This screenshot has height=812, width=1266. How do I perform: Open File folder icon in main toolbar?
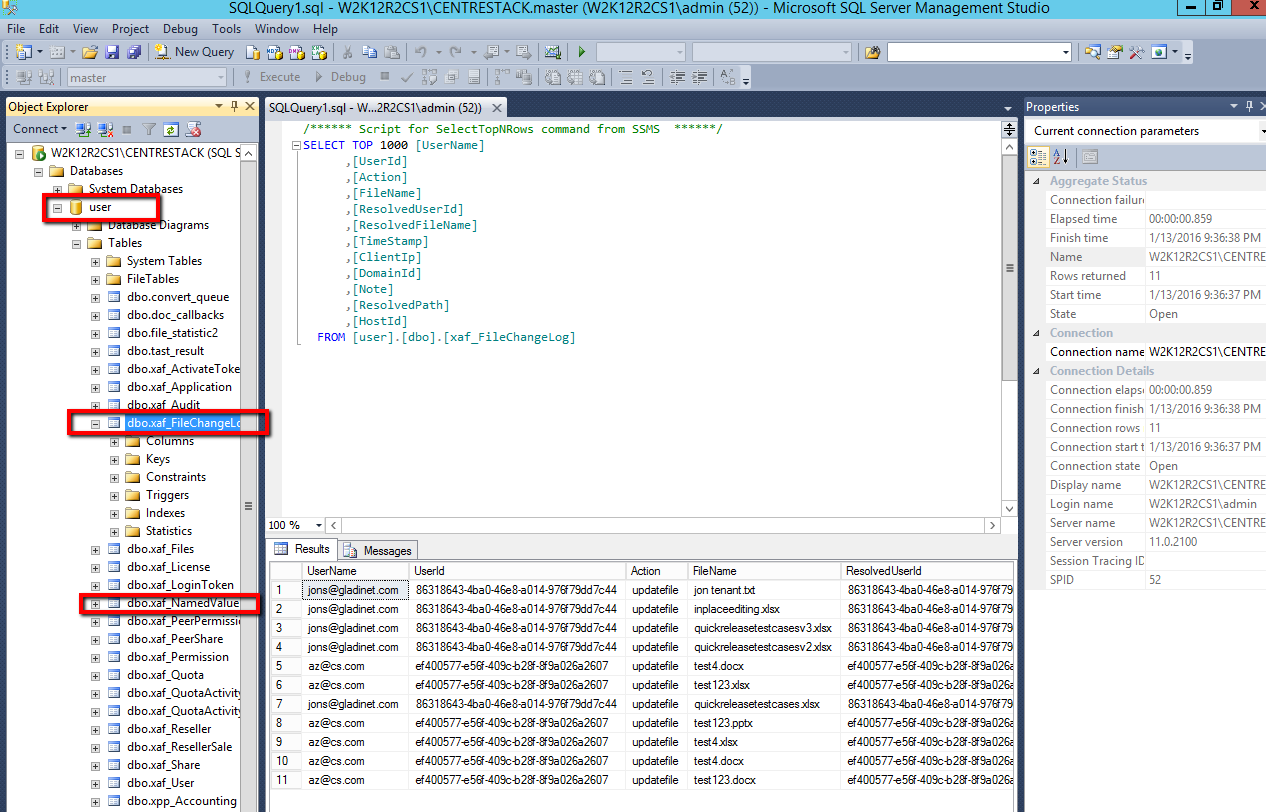point(90,51)
